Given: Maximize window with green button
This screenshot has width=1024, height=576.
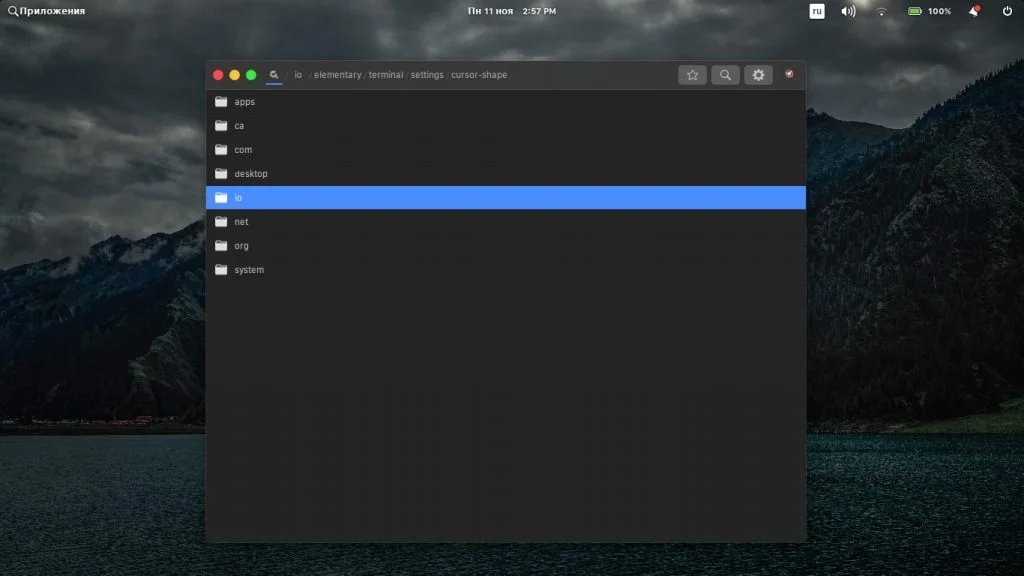Looking at the screenshot, I should (251, 75).
